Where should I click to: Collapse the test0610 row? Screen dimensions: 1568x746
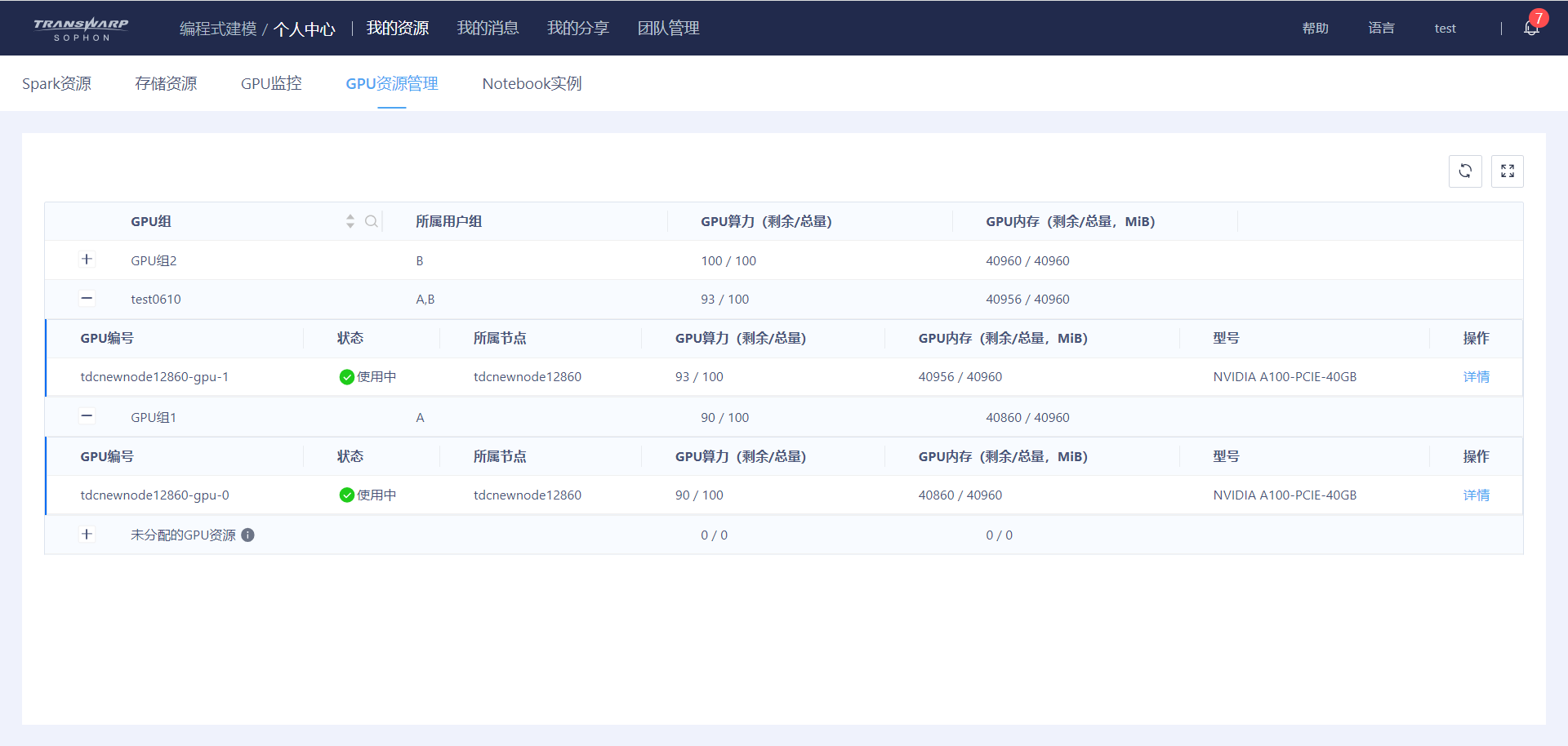(x=87, y=299)
